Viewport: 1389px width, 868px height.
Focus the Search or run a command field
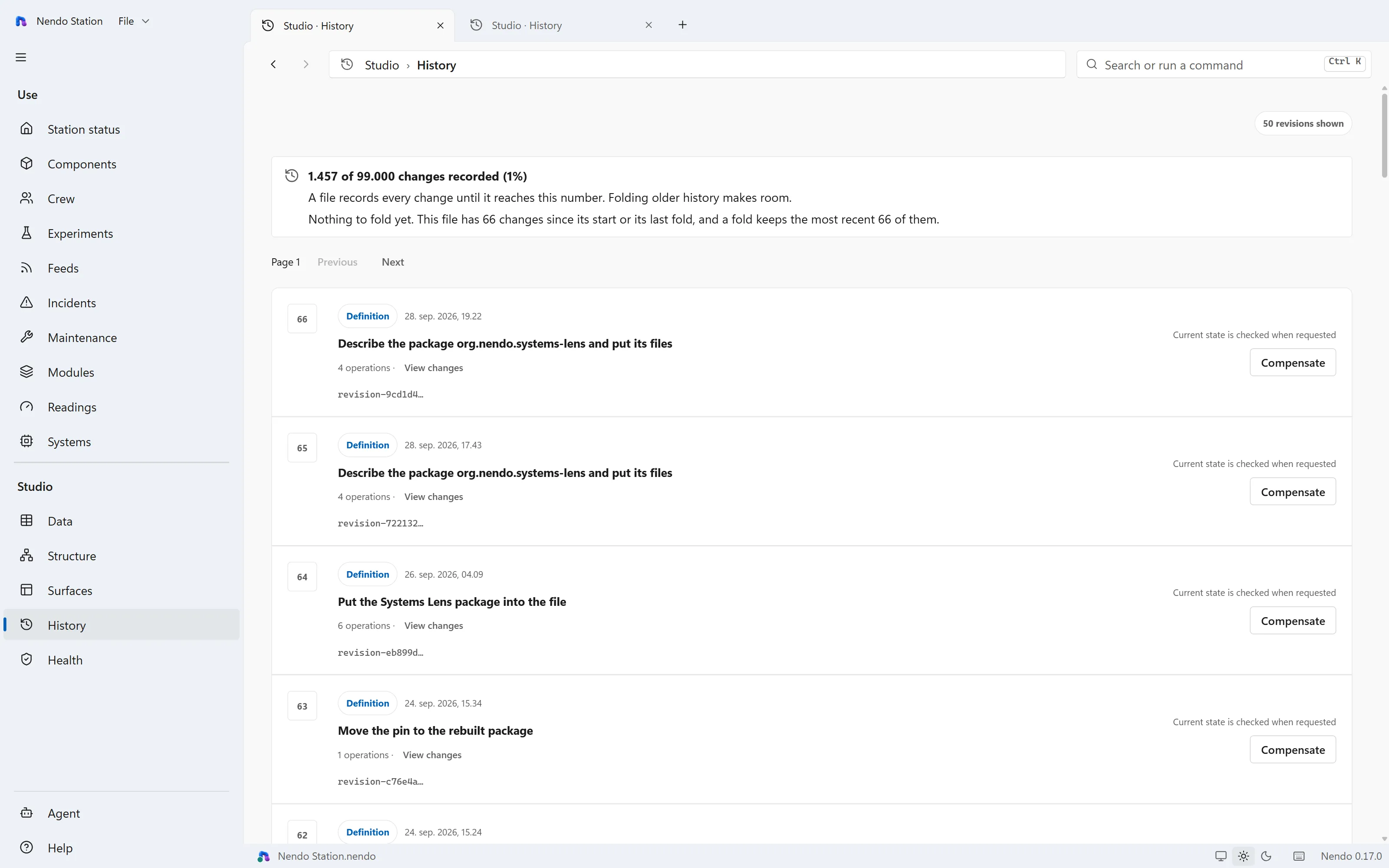[1223, 65]
